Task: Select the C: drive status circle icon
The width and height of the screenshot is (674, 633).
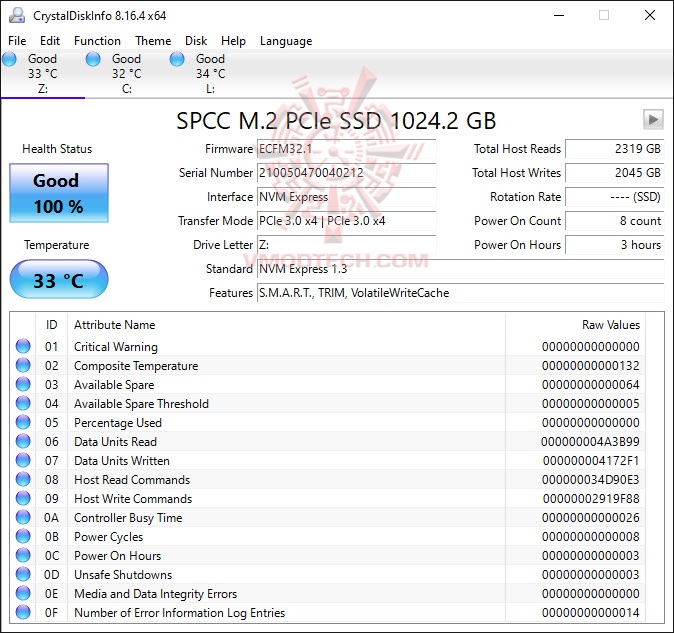Action: point(93,59)
